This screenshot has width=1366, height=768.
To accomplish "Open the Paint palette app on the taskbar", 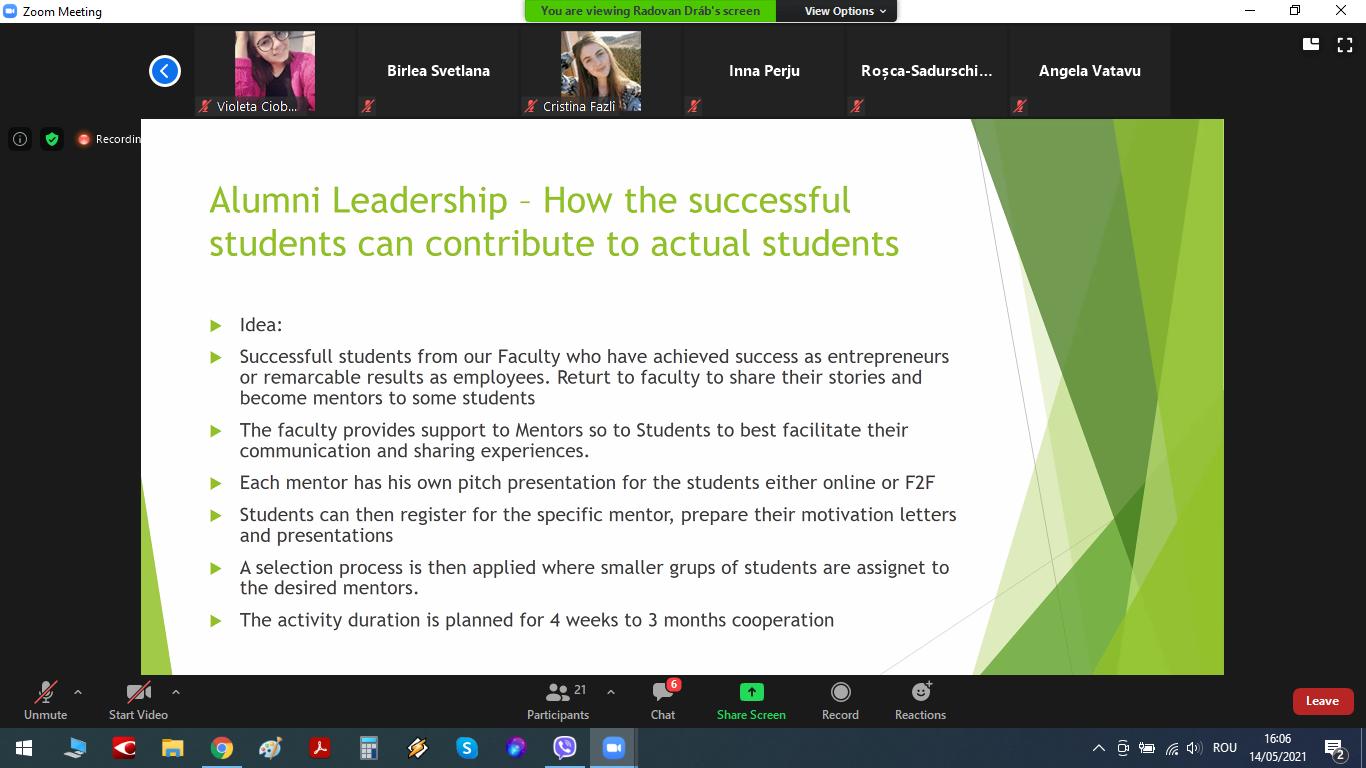I will coord(270,748).
